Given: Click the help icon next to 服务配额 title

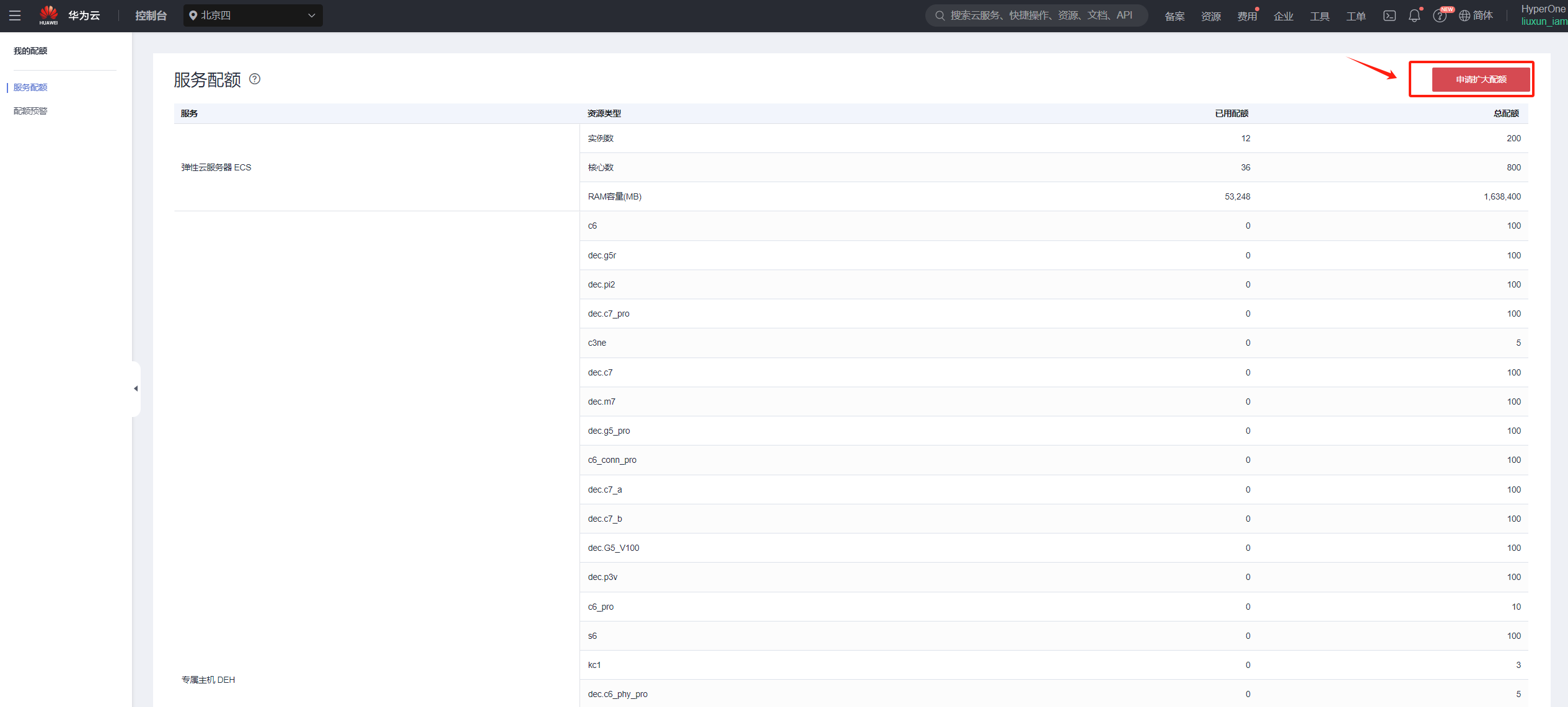Looking at the screenshot, I should coord(255,79).
